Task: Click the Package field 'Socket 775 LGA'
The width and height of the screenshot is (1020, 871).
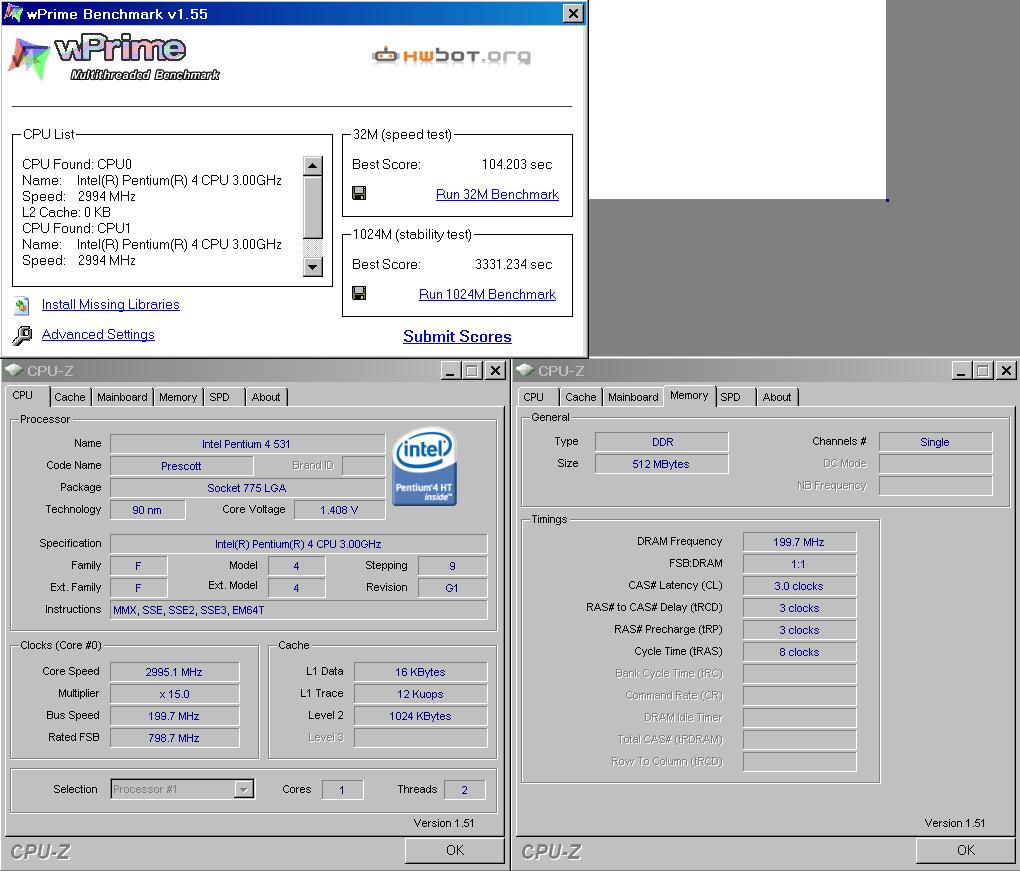Action: pos(247,488)
